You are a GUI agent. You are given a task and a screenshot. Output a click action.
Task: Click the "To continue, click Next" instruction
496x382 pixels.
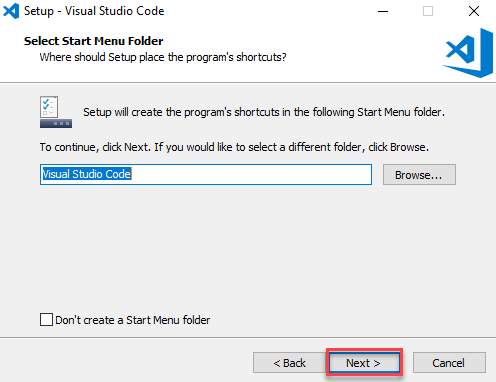(x=234, y=147)
